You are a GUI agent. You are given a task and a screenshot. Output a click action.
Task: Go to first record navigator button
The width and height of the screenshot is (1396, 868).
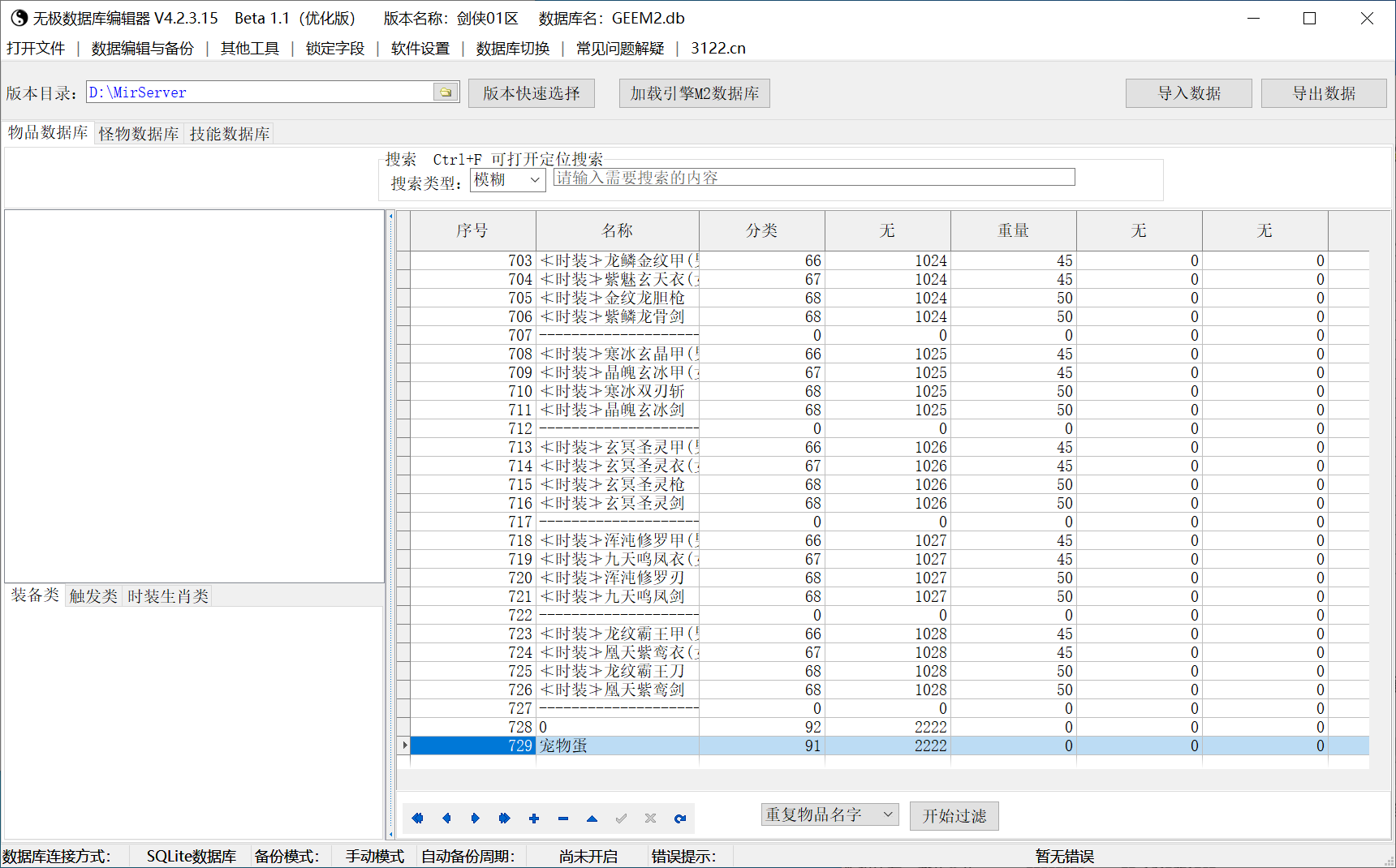(x=417, y=819)
